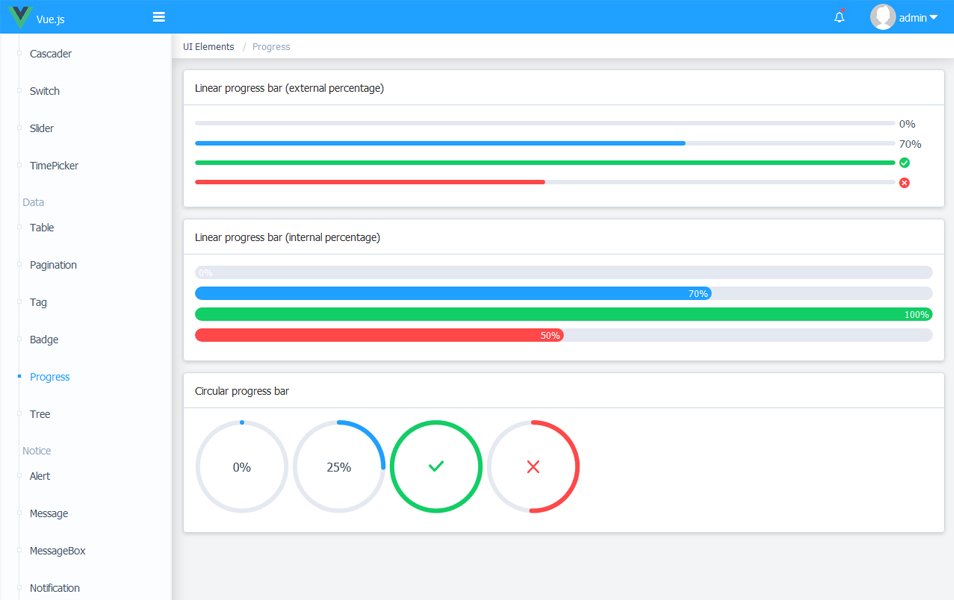Open the Slider page from sidebar

[42, 128]
